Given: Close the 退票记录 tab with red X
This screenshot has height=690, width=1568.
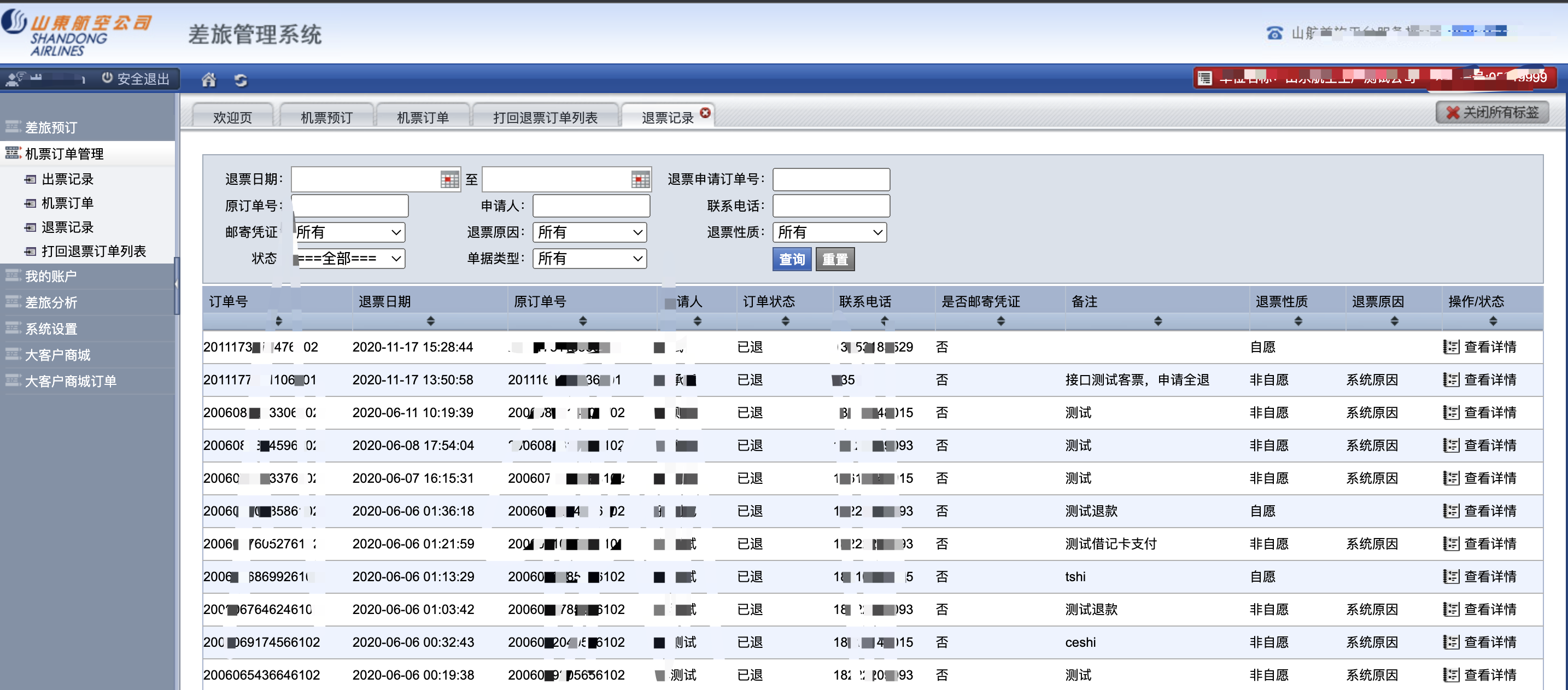Looking at the screenshot, I should pos(705,113).
